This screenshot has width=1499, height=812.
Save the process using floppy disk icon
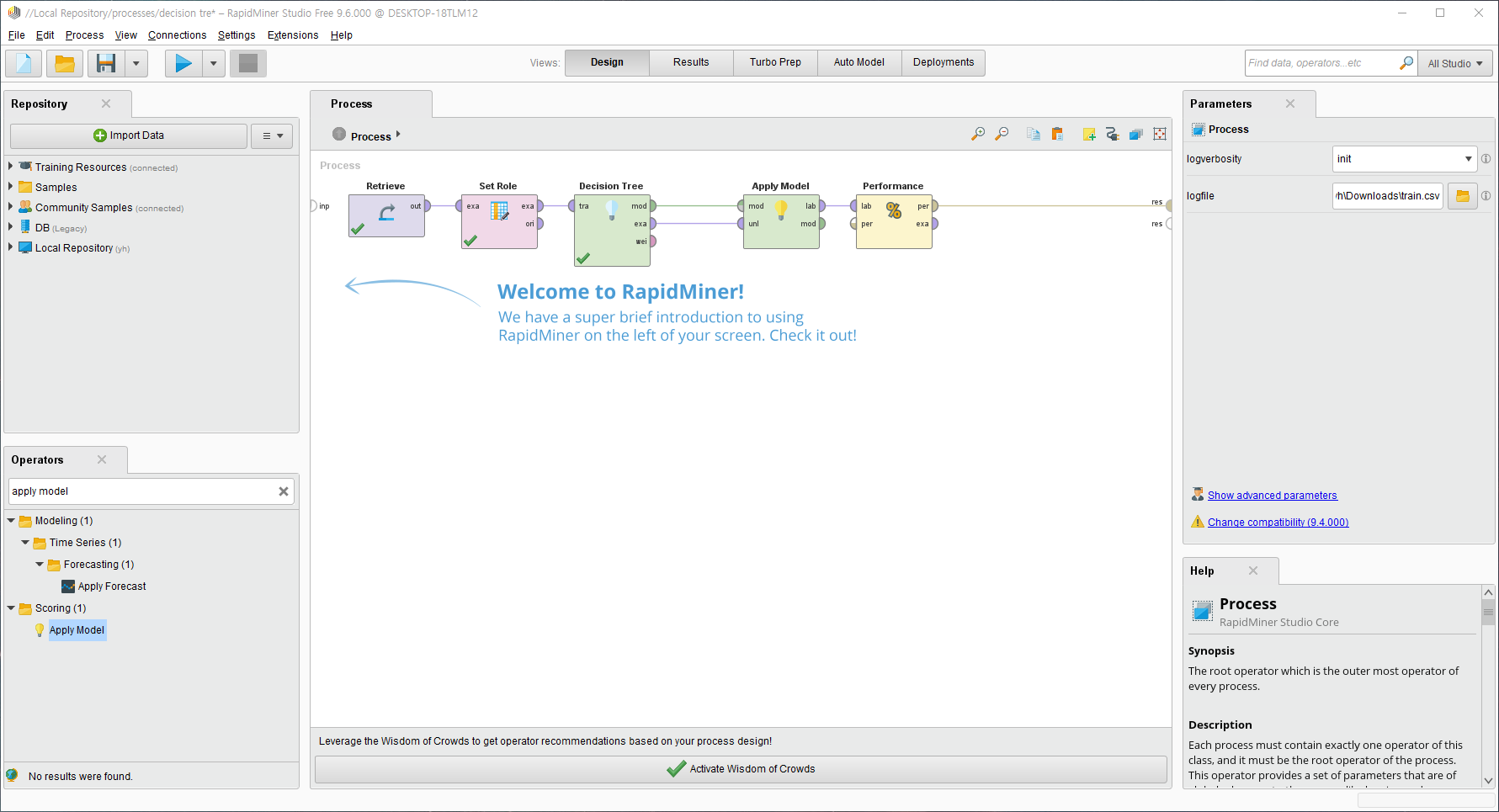(106, 63)
